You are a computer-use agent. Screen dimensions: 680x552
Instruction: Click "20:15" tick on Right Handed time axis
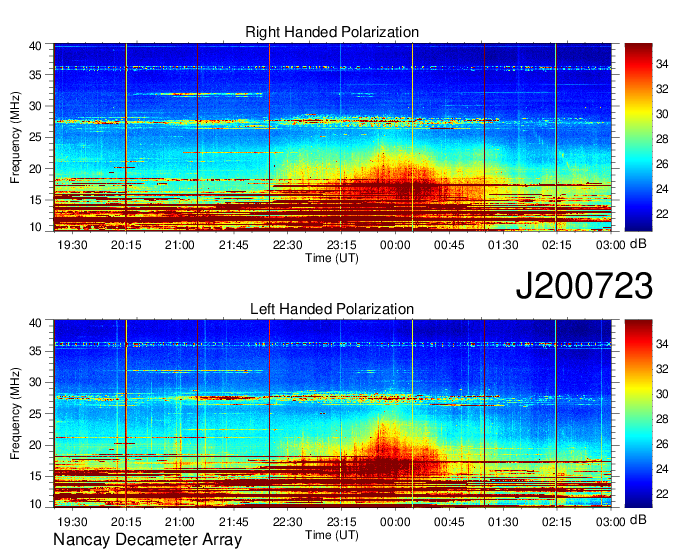pos(126,245)
